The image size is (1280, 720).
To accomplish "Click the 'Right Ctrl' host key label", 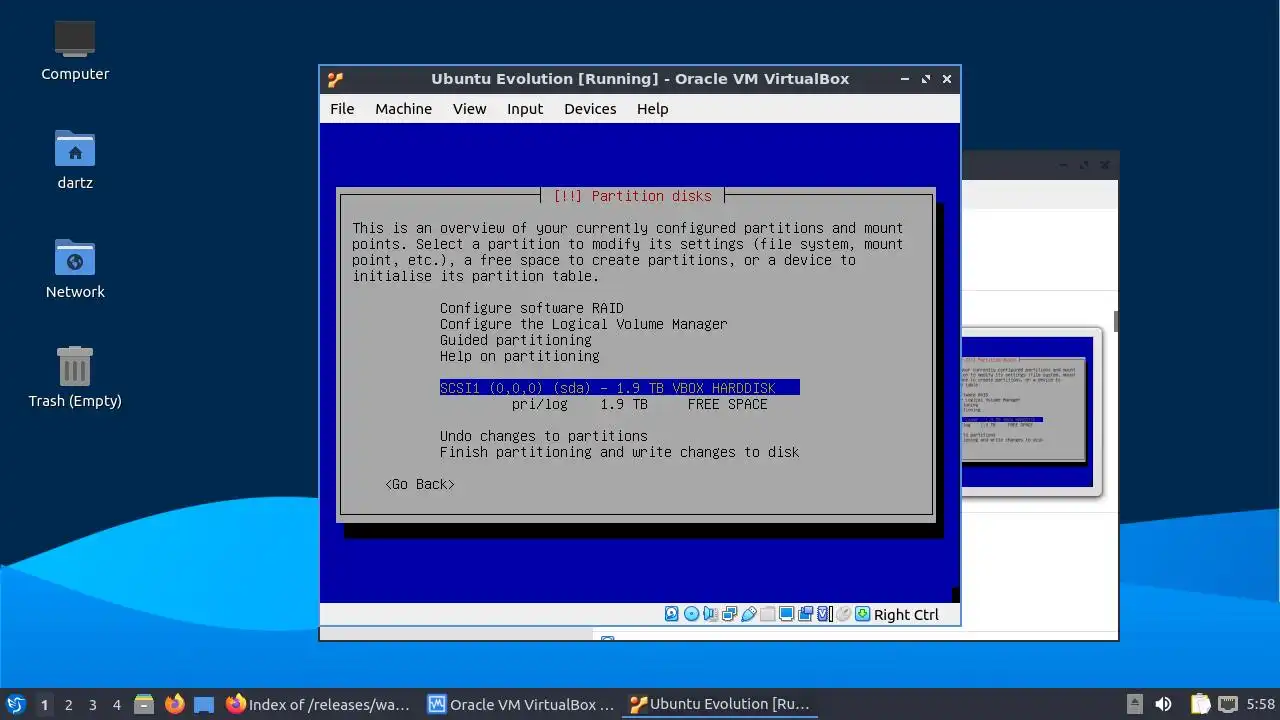I will pyautogui.click(x=906, y=615).
